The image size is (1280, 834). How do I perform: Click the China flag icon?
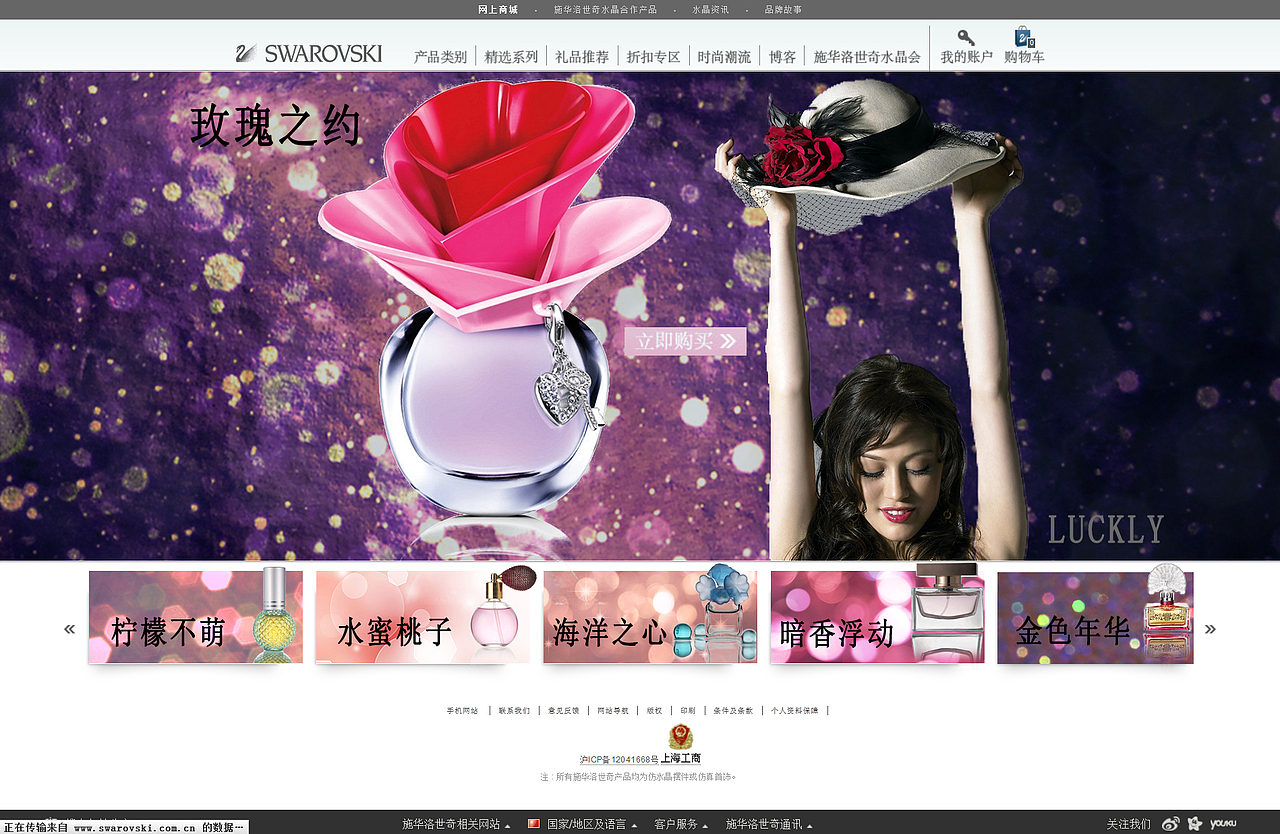pos(534,824)
